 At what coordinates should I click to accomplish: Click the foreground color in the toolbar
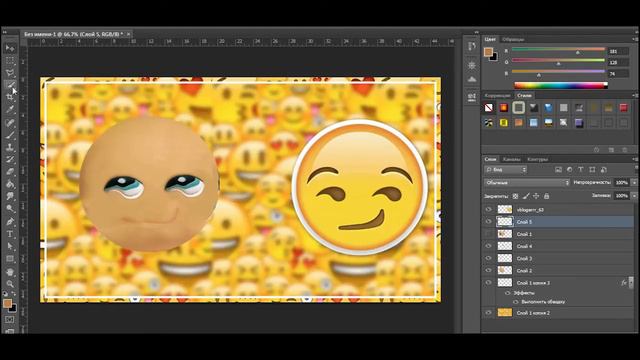coord(7,303)
